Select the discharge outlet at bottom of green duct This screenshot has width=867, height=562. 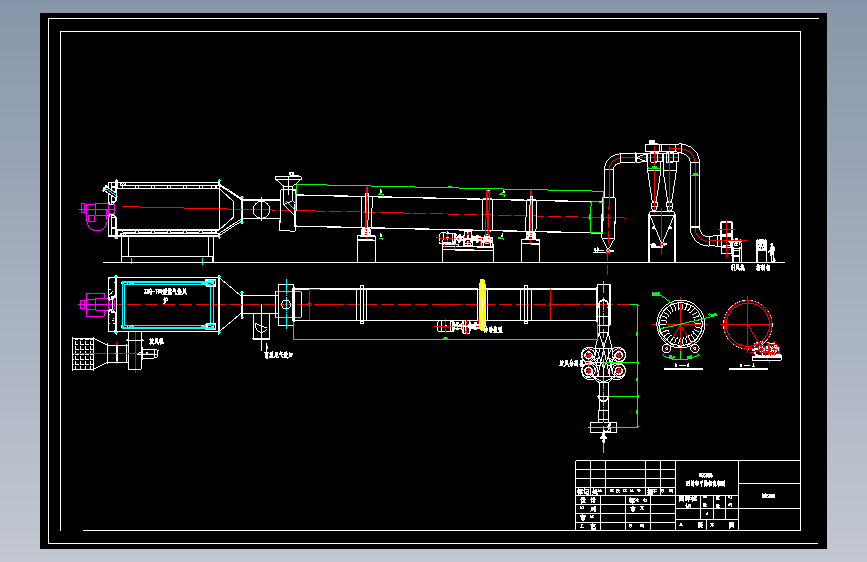tap(603, 427)
